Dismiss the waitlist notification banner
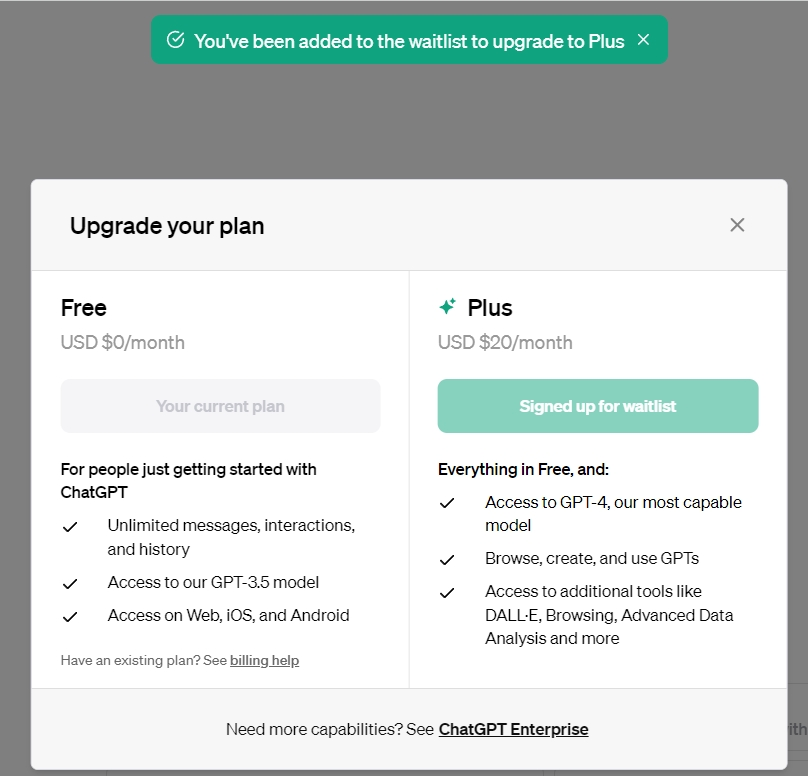This screenshot has height=776, width=808. click(643, 40)
